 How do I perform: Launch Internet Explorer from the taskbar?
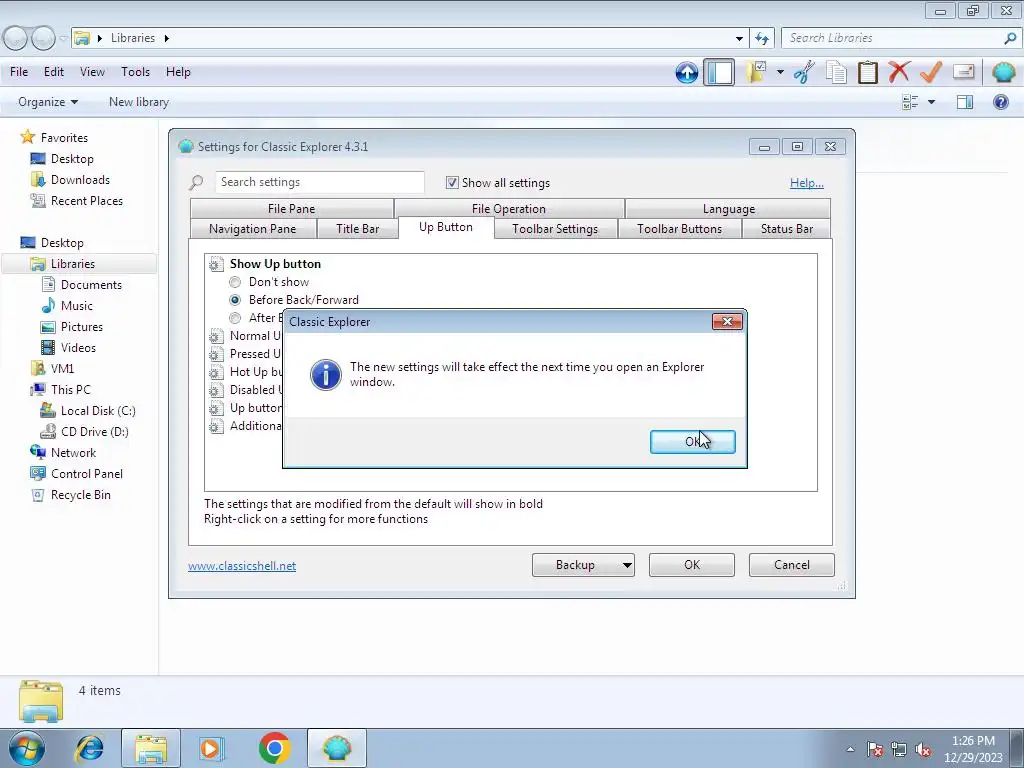89,748
